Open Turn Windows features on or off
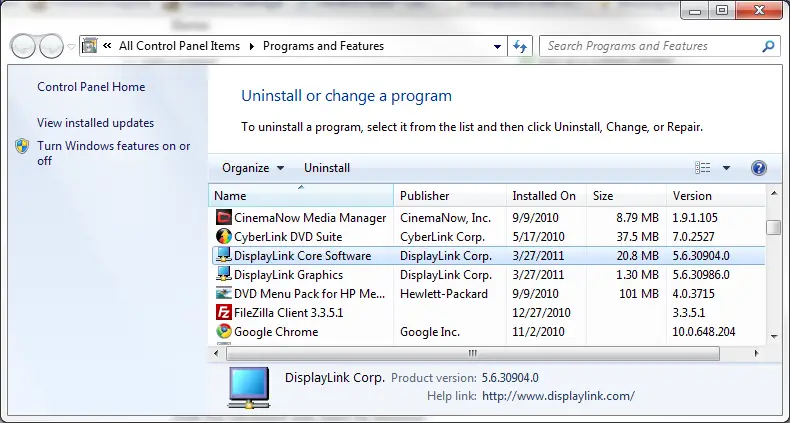 click(x=113, y=153)
